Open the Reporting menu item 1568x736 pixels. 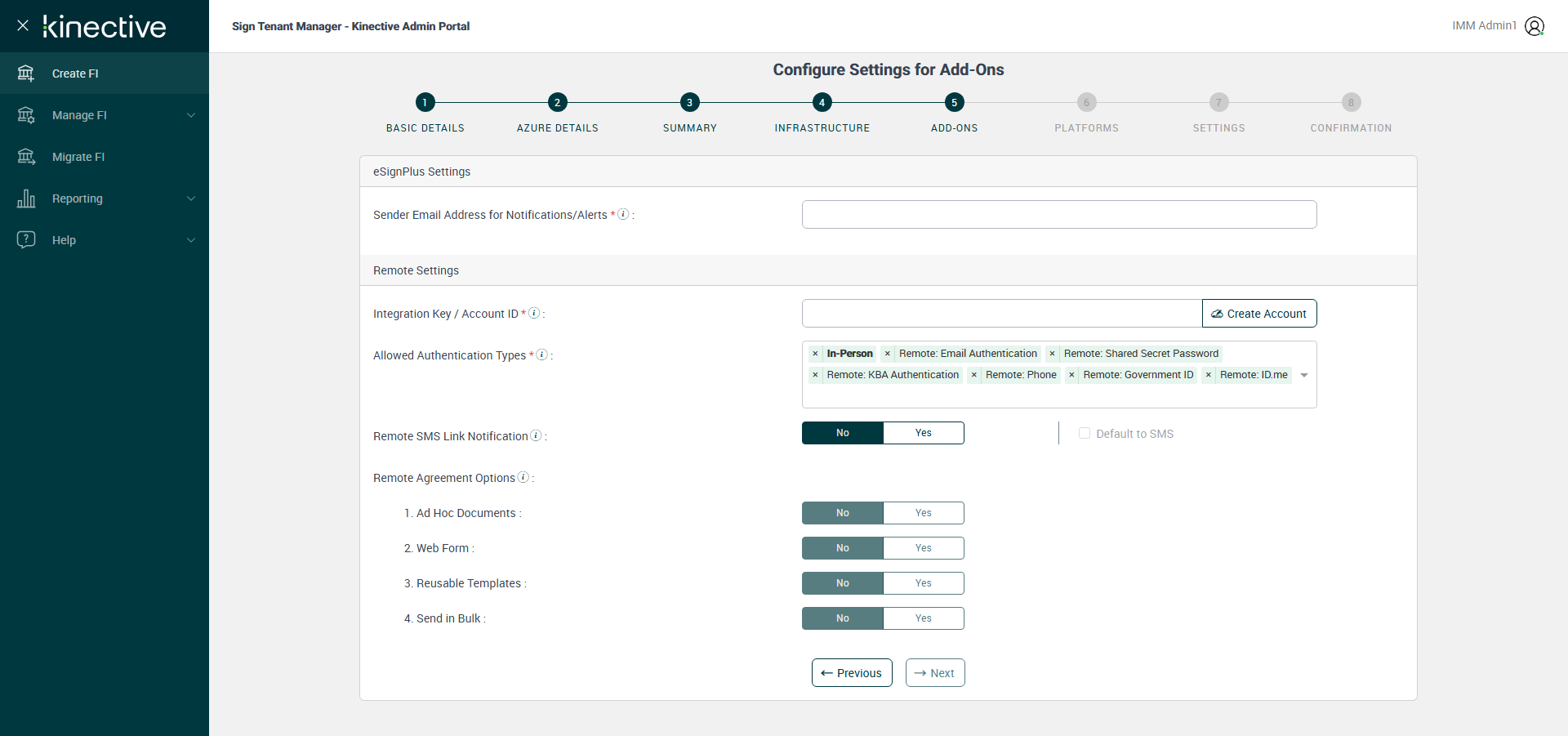(105, 198)
